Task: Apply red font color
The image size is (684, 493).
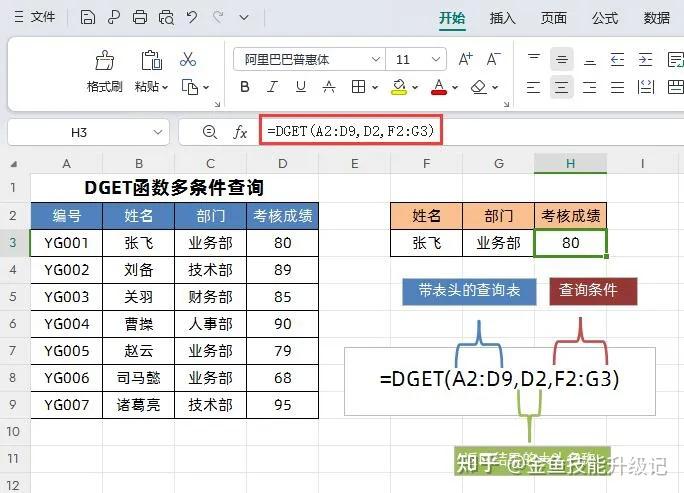Action: pos(439,87)
